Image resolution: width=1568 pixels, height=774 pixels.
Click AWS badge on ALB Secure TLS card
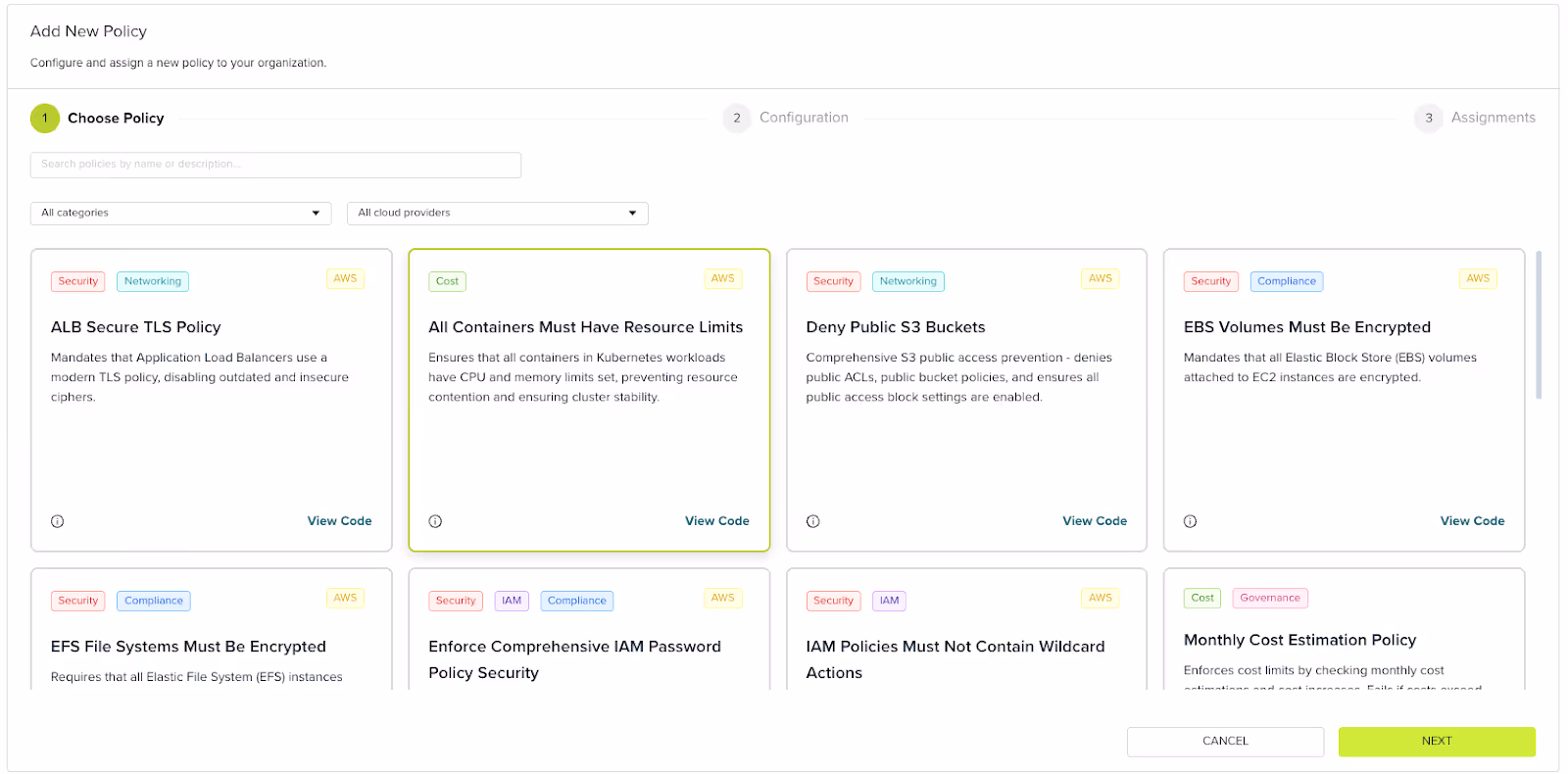pos(345,278)
